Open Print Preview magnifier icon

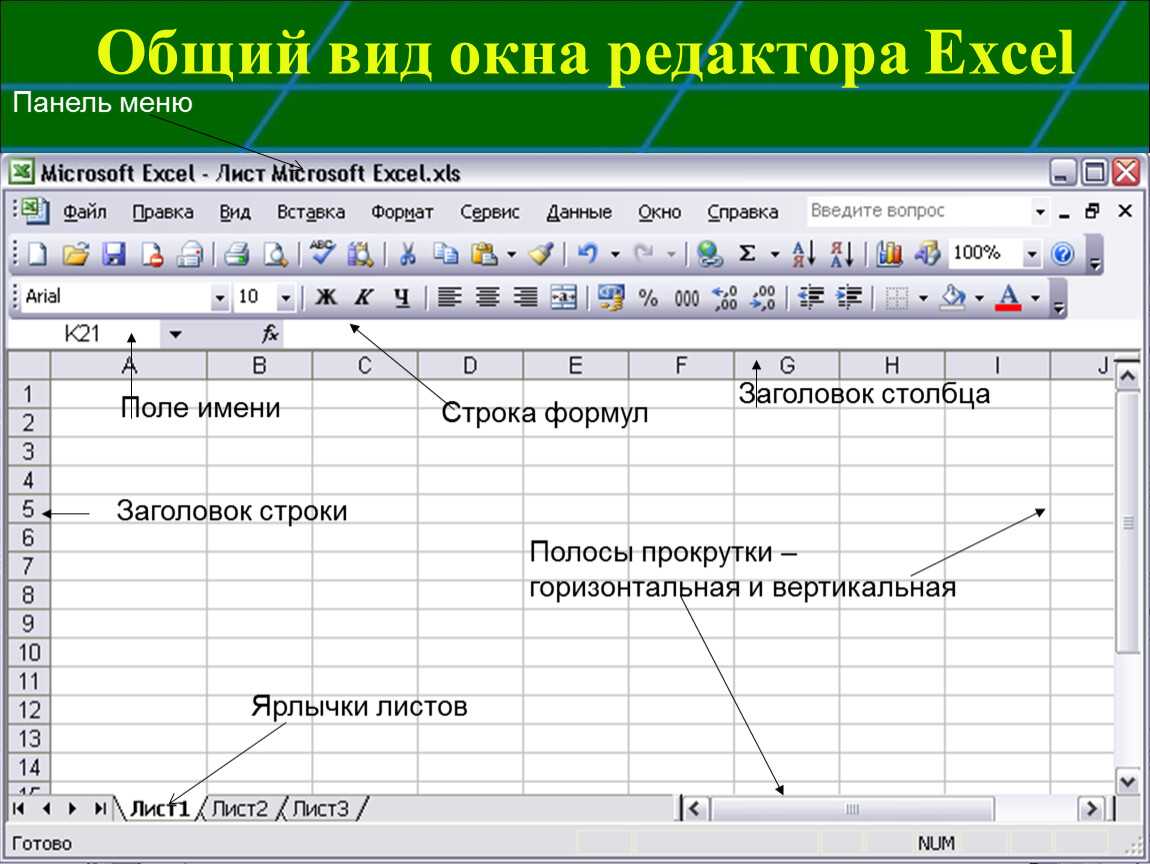tap(275, 255)
